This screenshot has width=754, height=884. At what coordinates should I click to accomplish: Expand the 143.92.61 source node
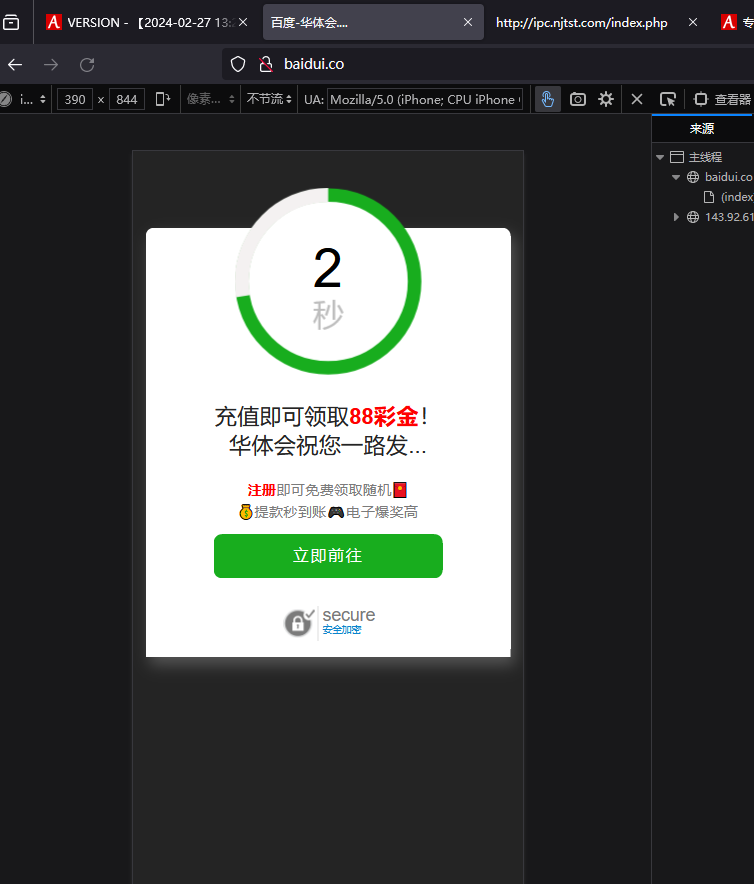[676, 217]
